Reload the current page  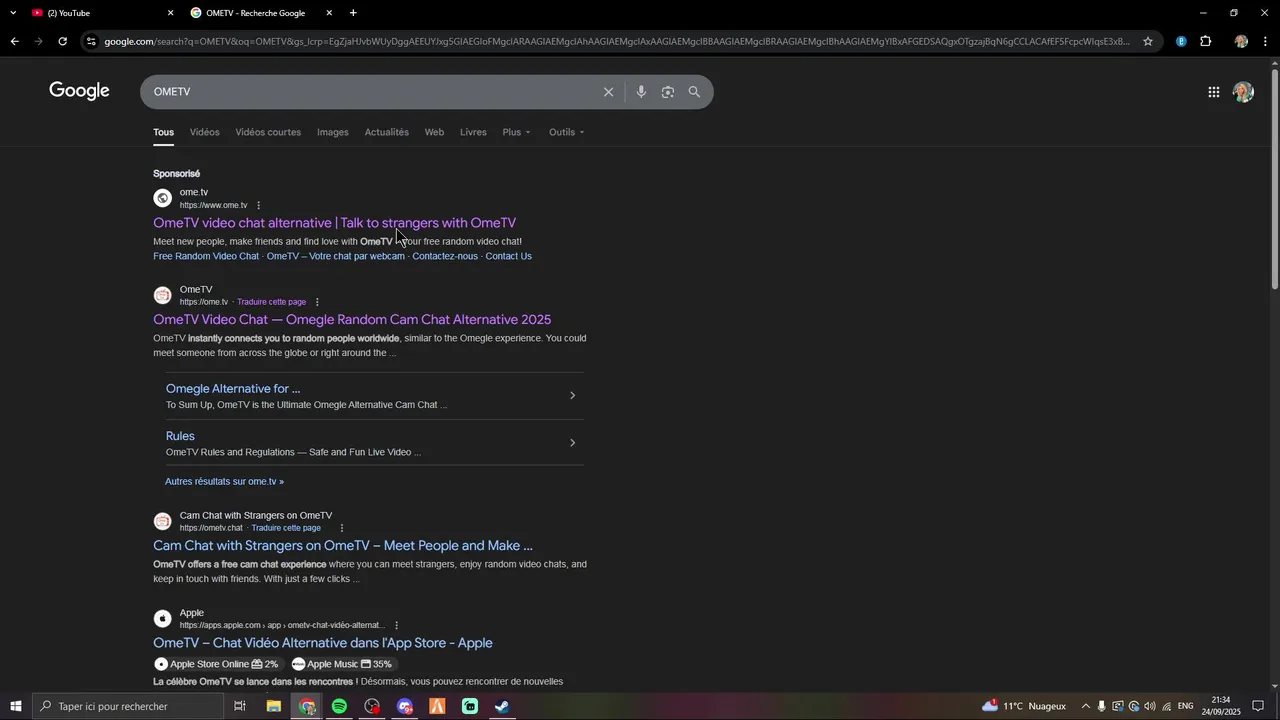pyautogui.click(x=62, y=41)
